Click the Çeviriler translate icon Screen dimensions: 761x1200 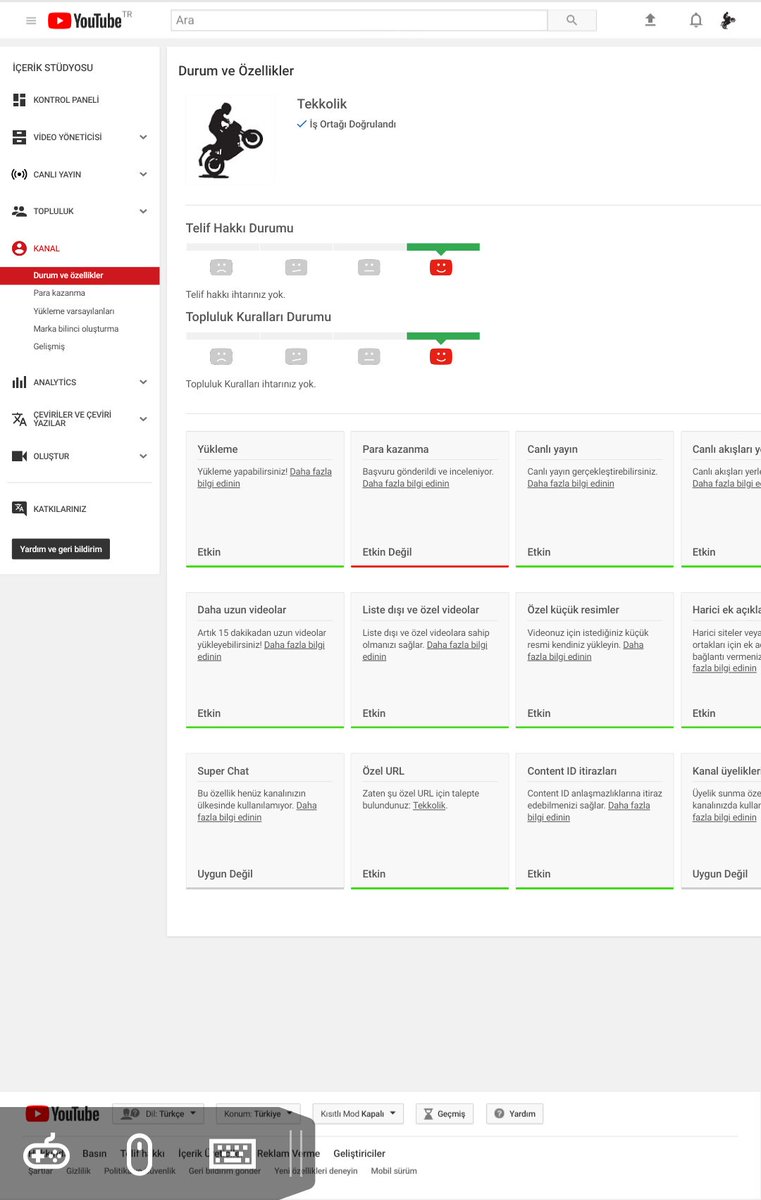click(x=19, y=419)
